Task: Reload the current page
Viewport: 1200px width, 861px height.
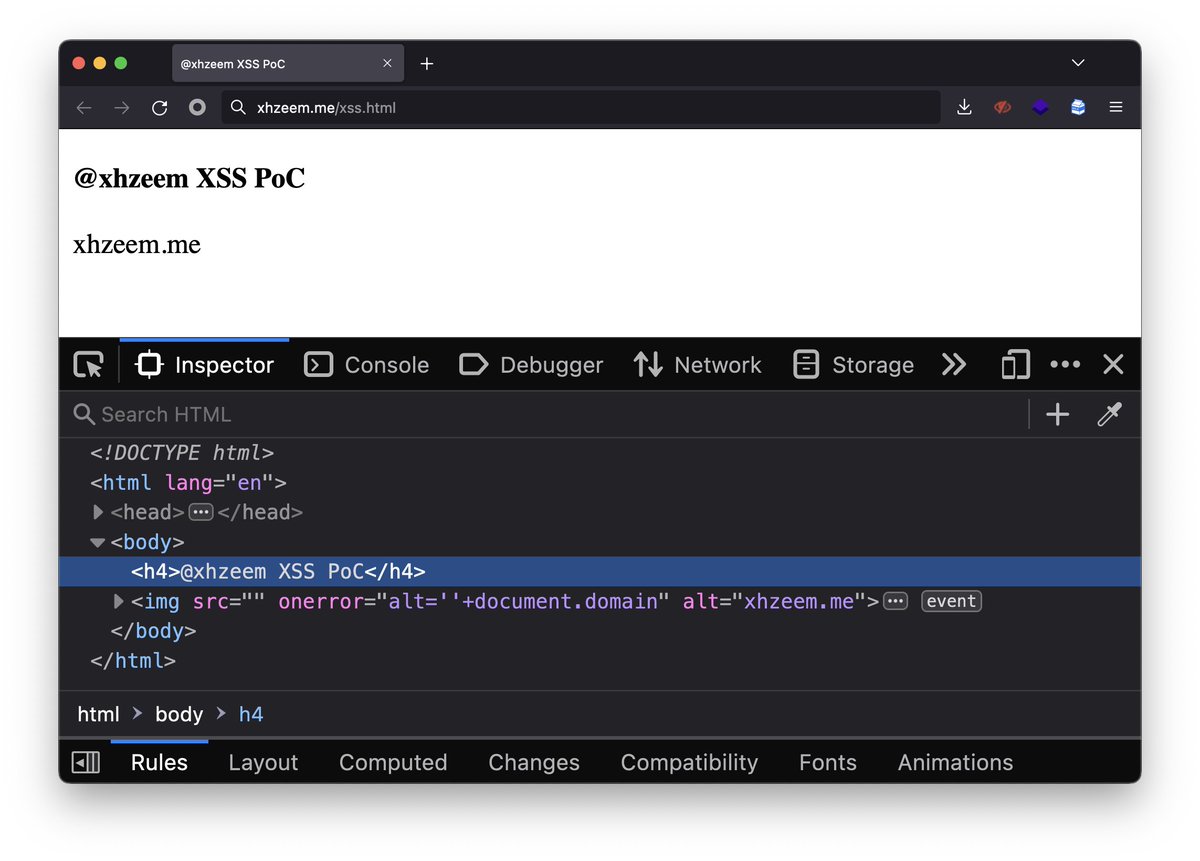Action: point(159,108)
